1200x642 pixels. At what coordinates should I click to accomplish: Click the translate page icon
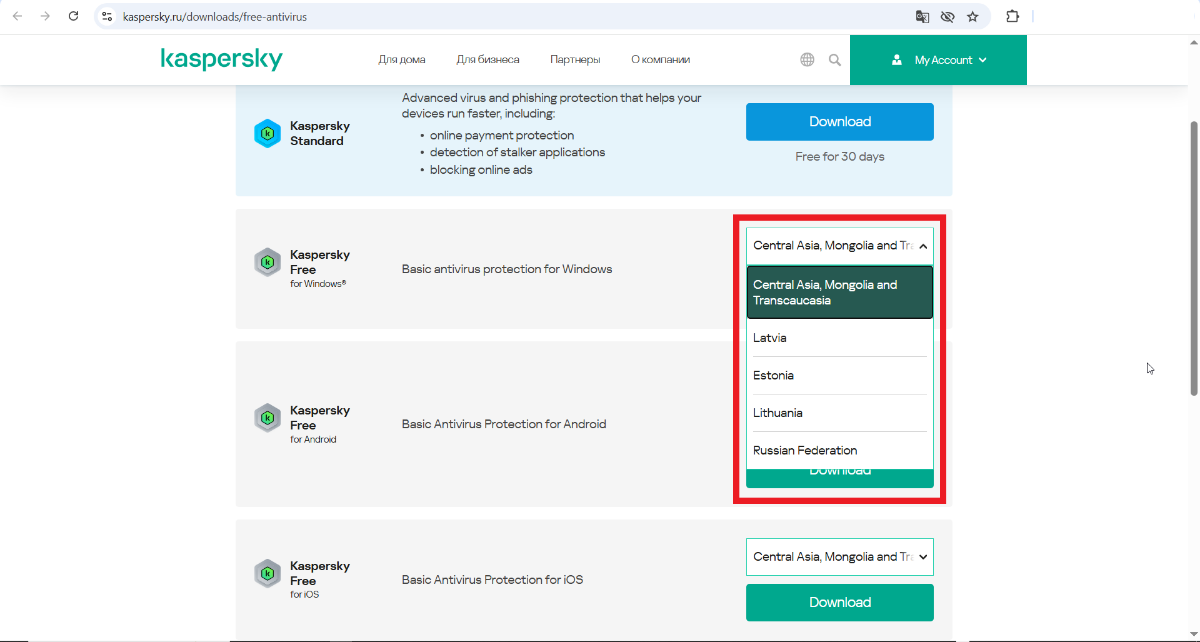(922, 17)
